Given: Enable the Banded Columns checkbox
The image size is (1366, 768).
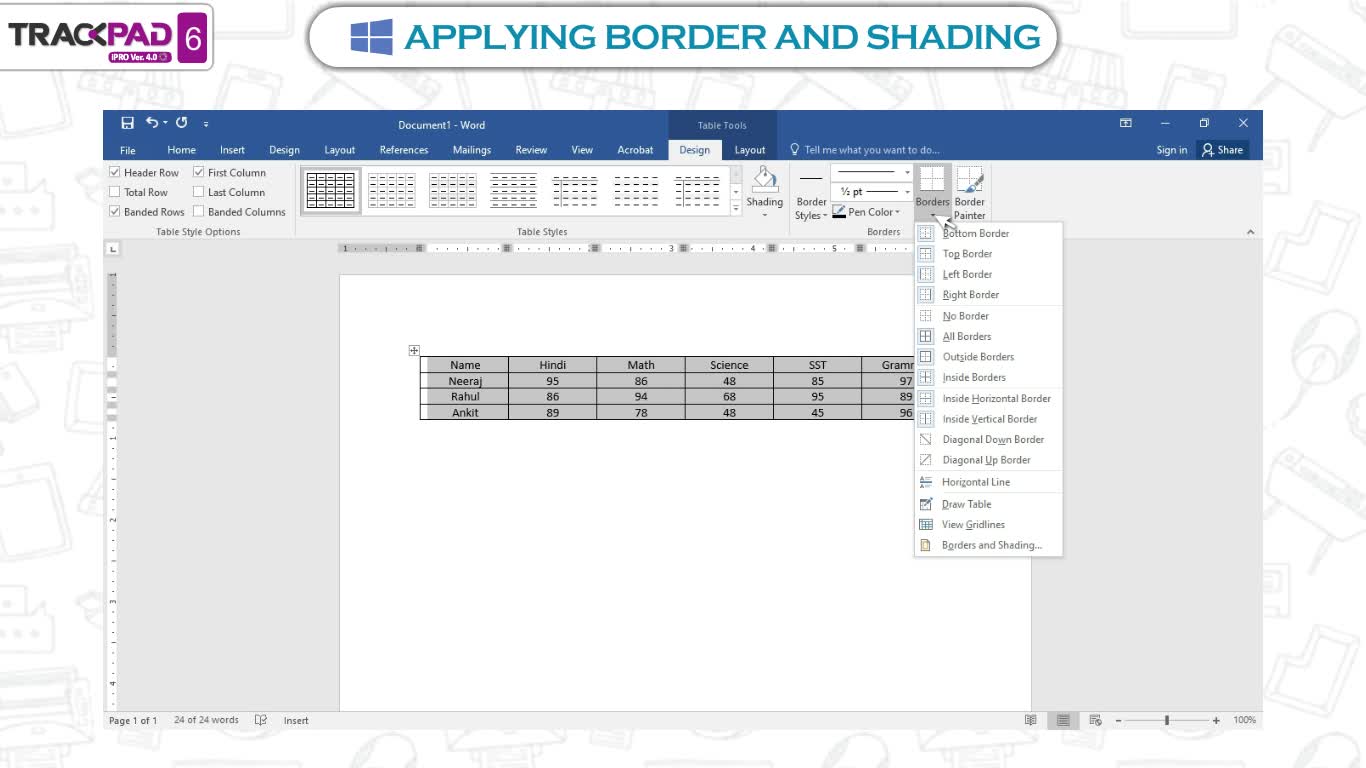Looking at the screenshot, I should coord(198,212).
